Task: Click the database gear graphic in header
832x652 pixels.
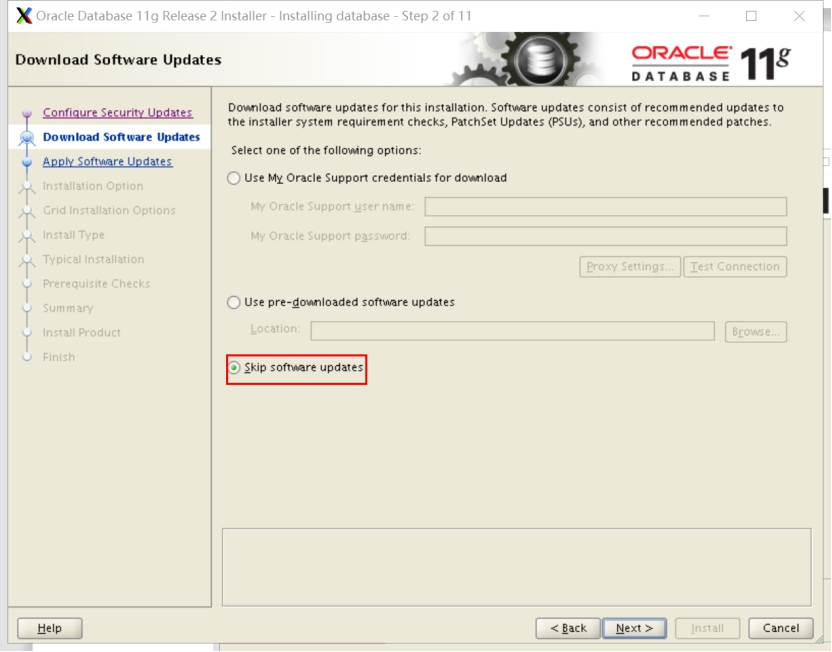Action: coord(540,59)
